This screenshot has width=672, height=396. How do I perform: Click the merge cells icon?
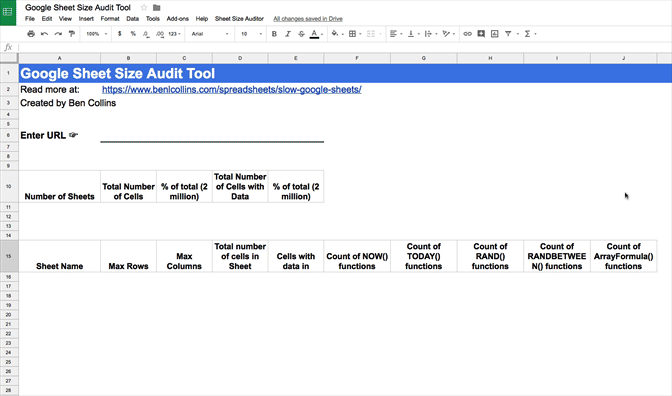pos(371,34)
